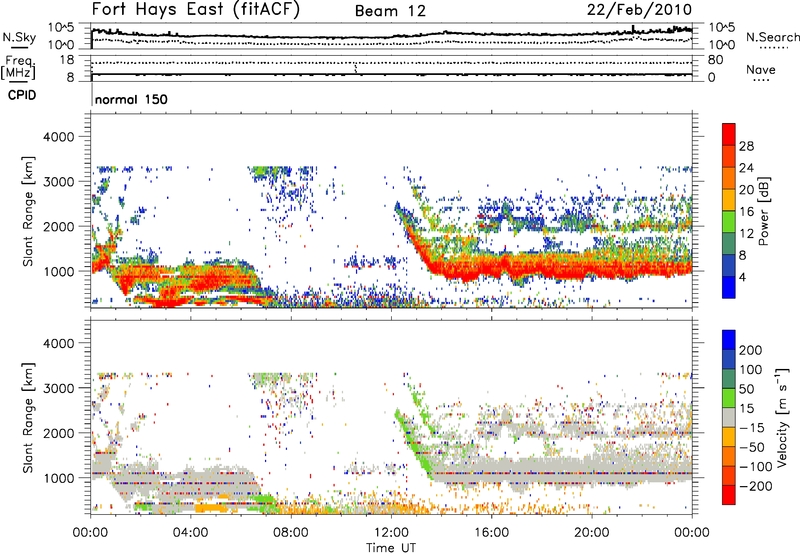Click the bright blue bottom segment of Power colorbar
Viewport: 800px width, 554px height.
coord(729,287)
